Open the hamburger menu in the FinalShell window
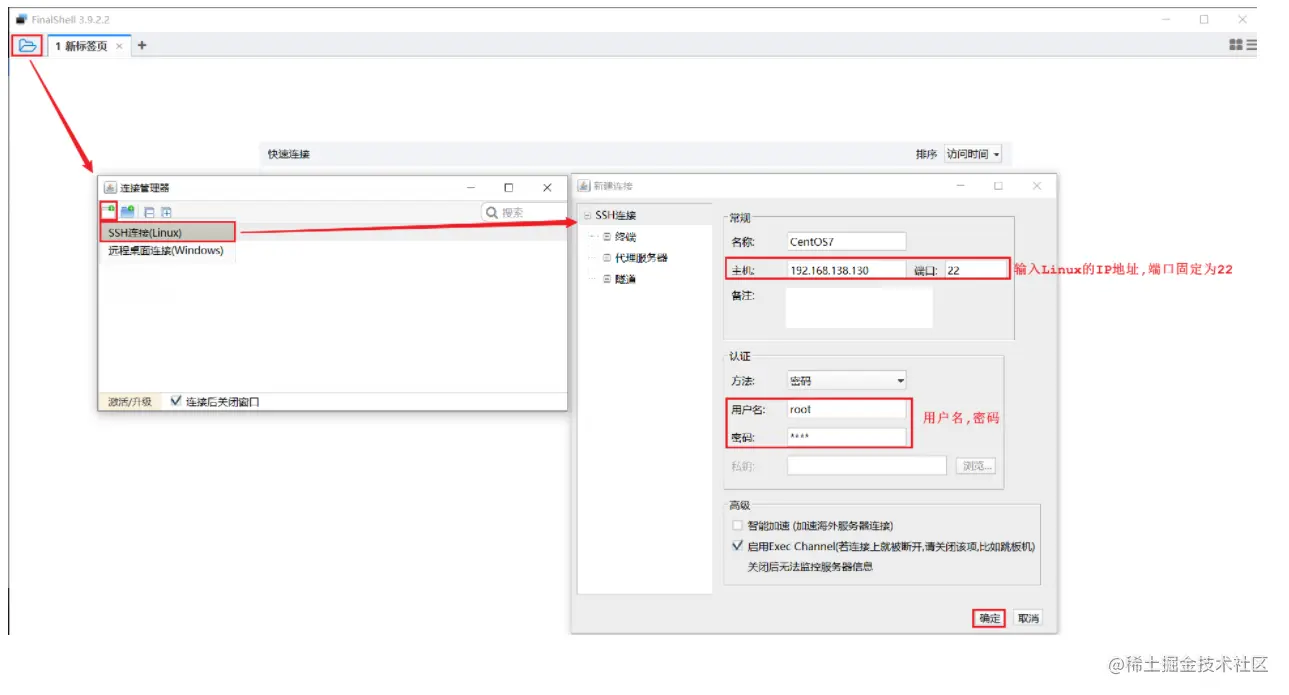 click(x=1251, y=45)
